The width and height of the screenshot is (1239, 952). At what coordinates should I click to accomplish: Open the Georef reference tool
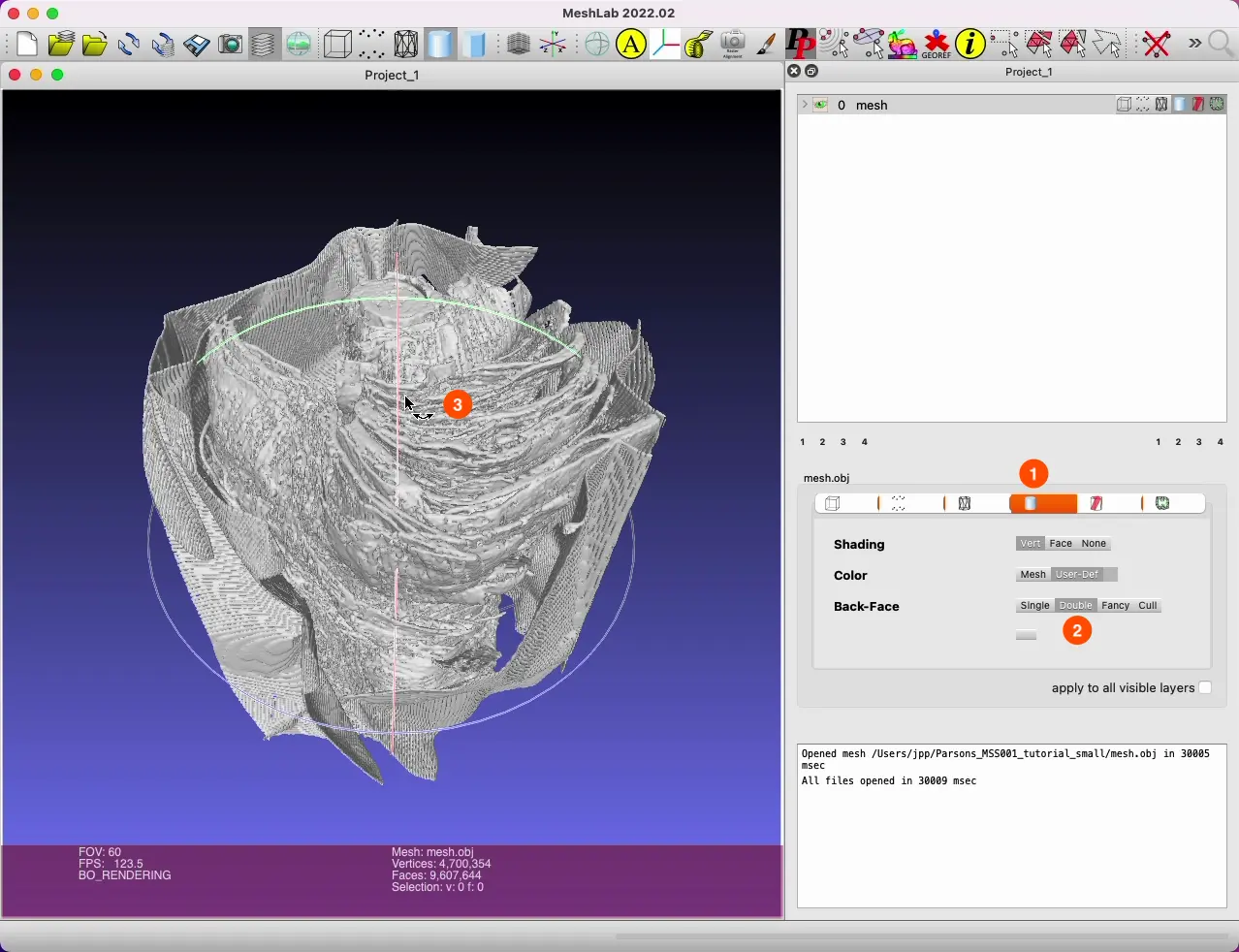pos(937,45)
